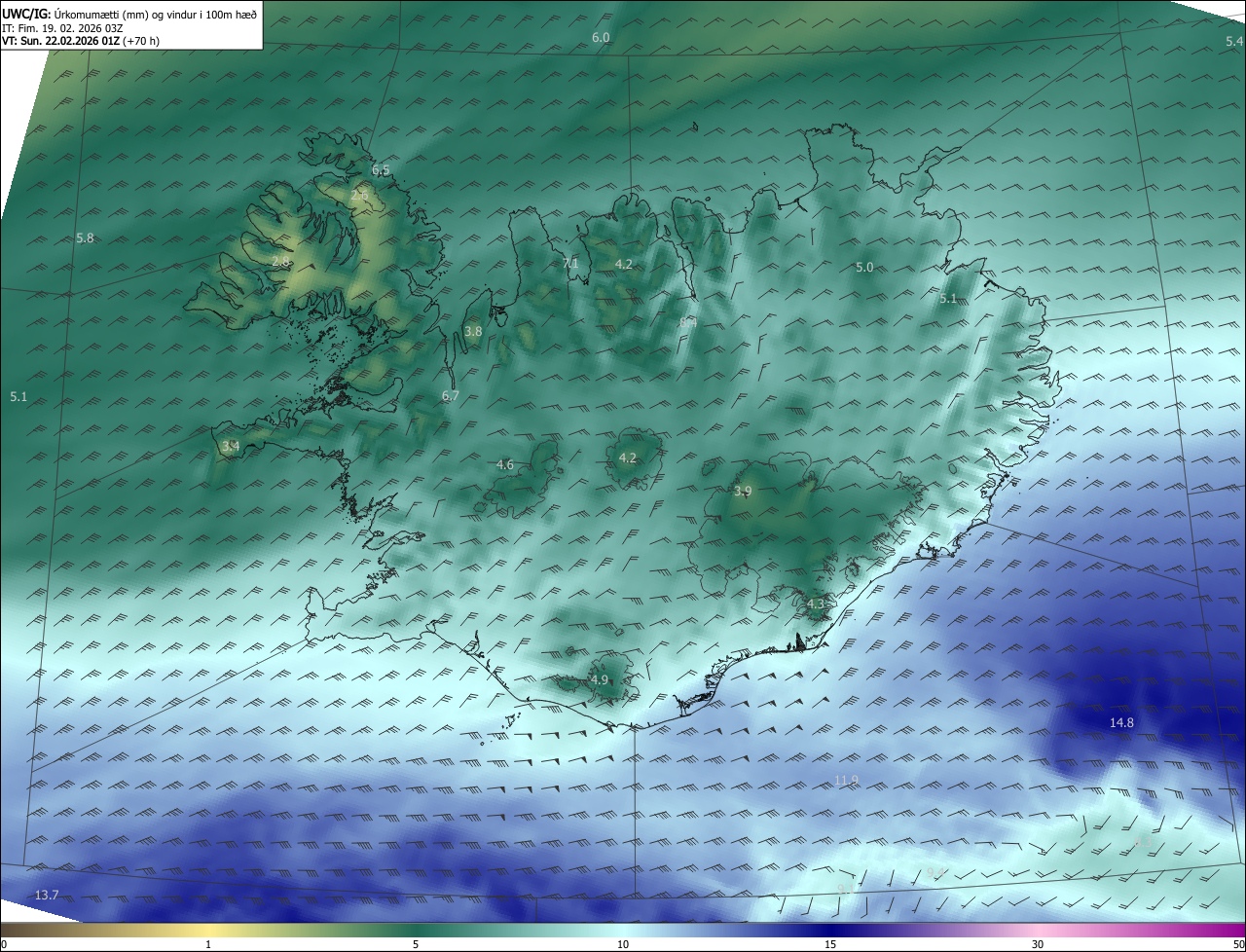
Task: Click the 2.8 value label
Action: point(280,262)
